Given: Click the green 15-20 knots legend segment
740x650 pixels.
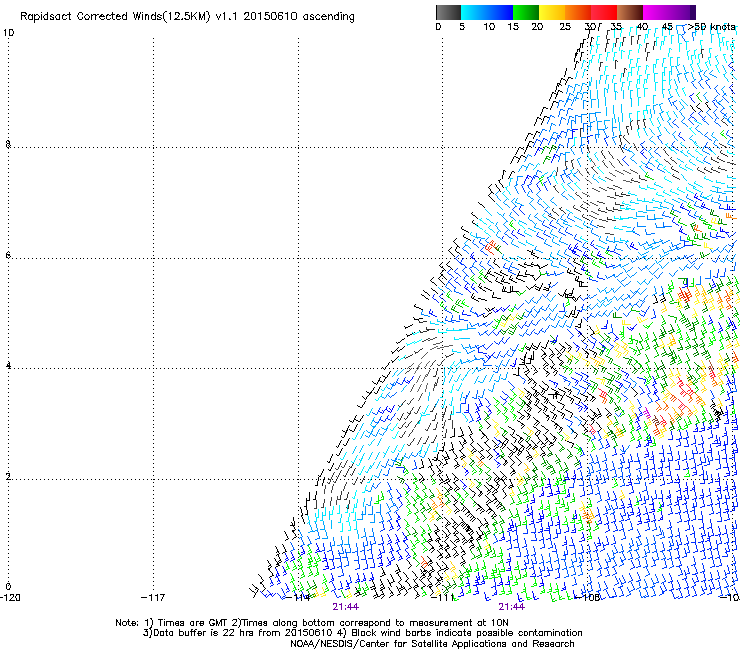Looking at the screenshot, I should tap(526, 12).
